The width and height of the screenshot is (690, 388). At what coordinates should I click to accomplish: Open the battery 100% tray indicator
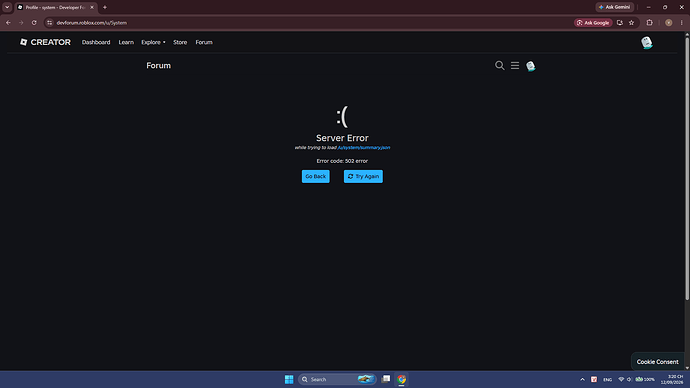click(645, 379)
